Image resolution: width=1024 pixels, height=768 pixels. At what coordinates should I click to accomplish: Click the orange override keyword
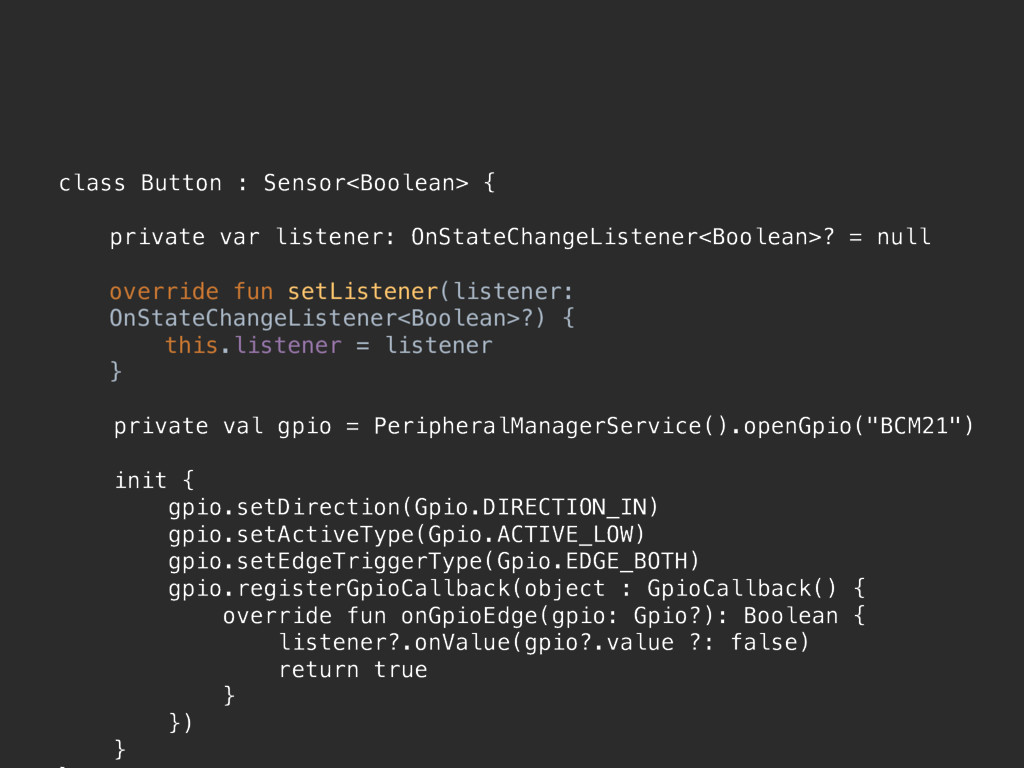164,291
